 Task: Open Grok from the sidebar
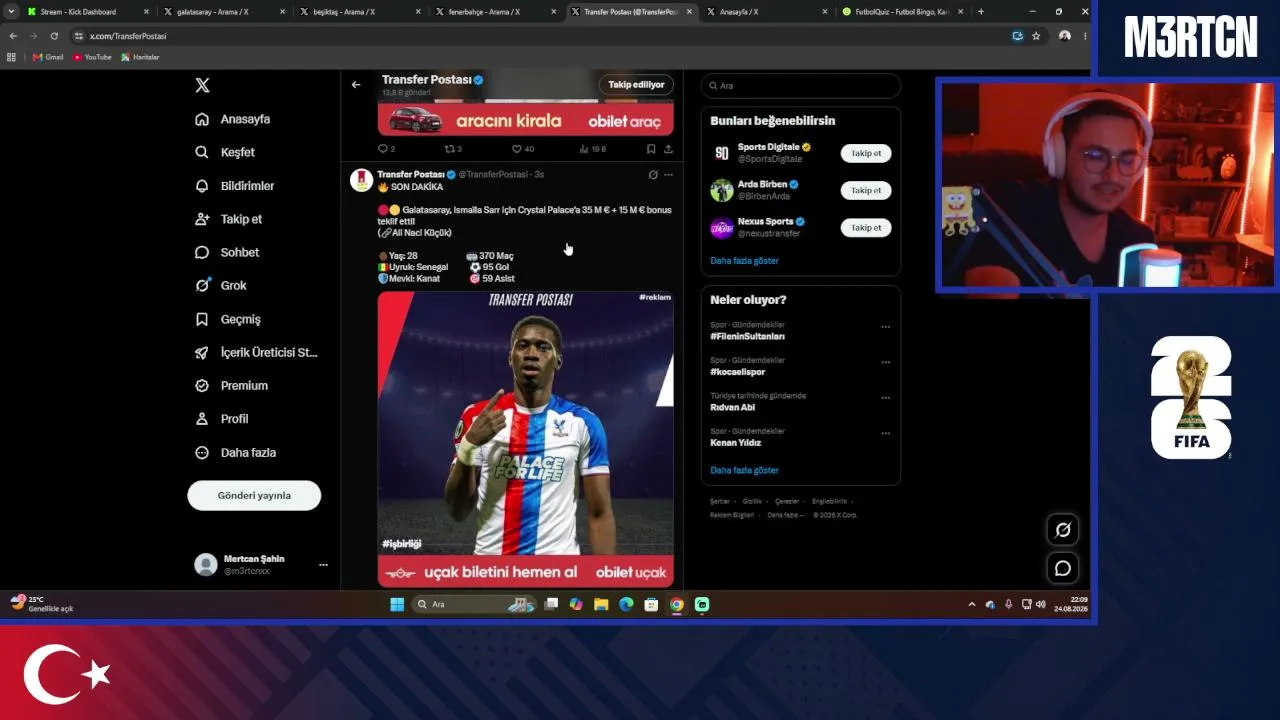[221, 285]
